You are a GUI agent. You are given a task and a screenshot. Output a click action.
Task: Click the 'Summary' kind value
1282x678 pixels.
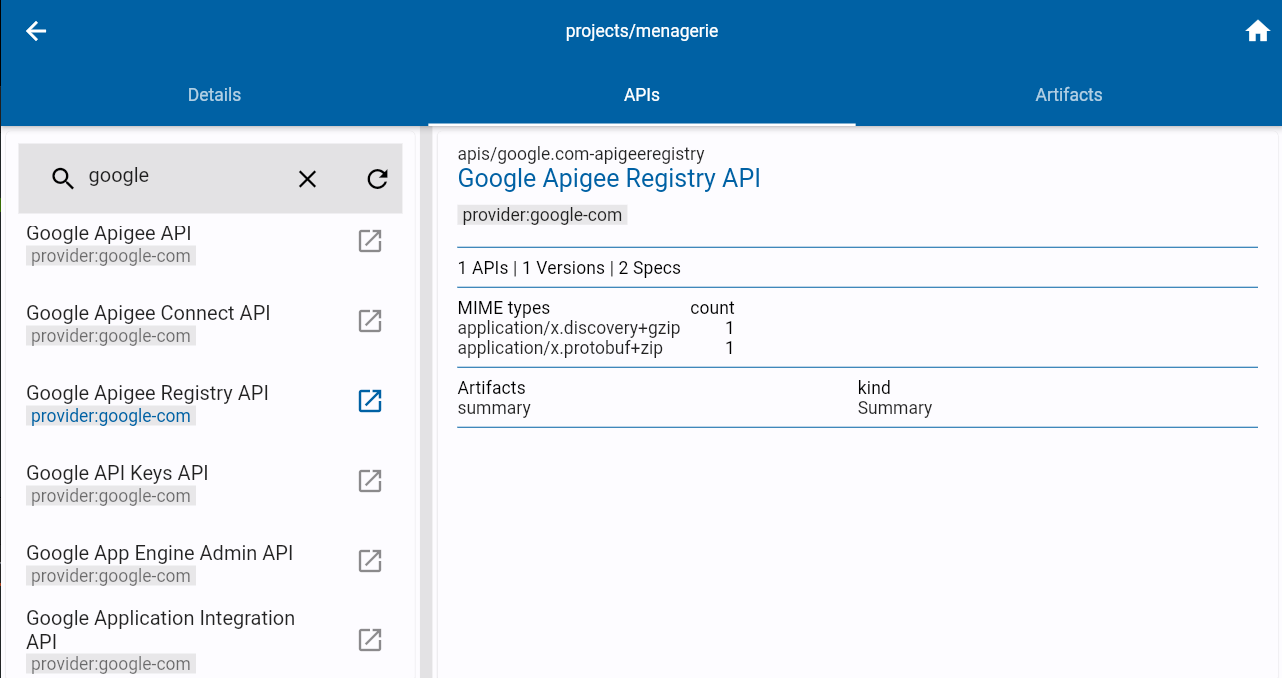point(895,408)
